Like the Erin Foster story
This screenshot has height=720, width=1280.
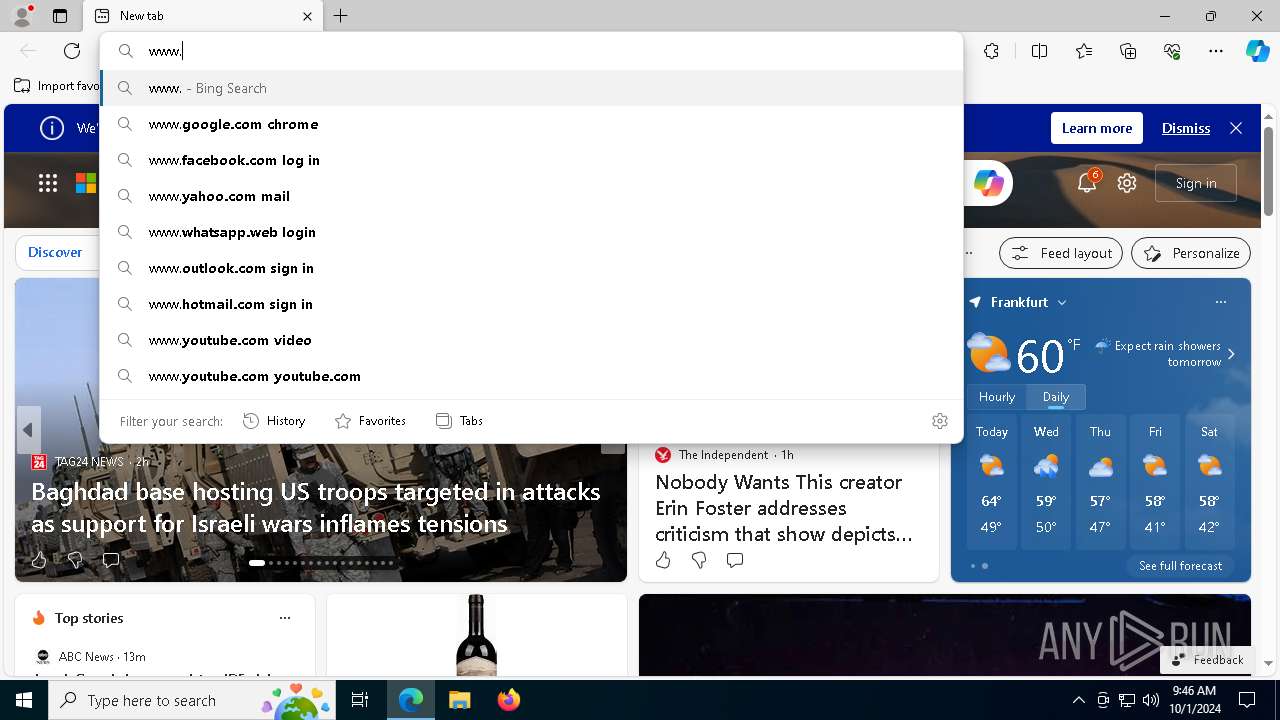pos(663,560)
